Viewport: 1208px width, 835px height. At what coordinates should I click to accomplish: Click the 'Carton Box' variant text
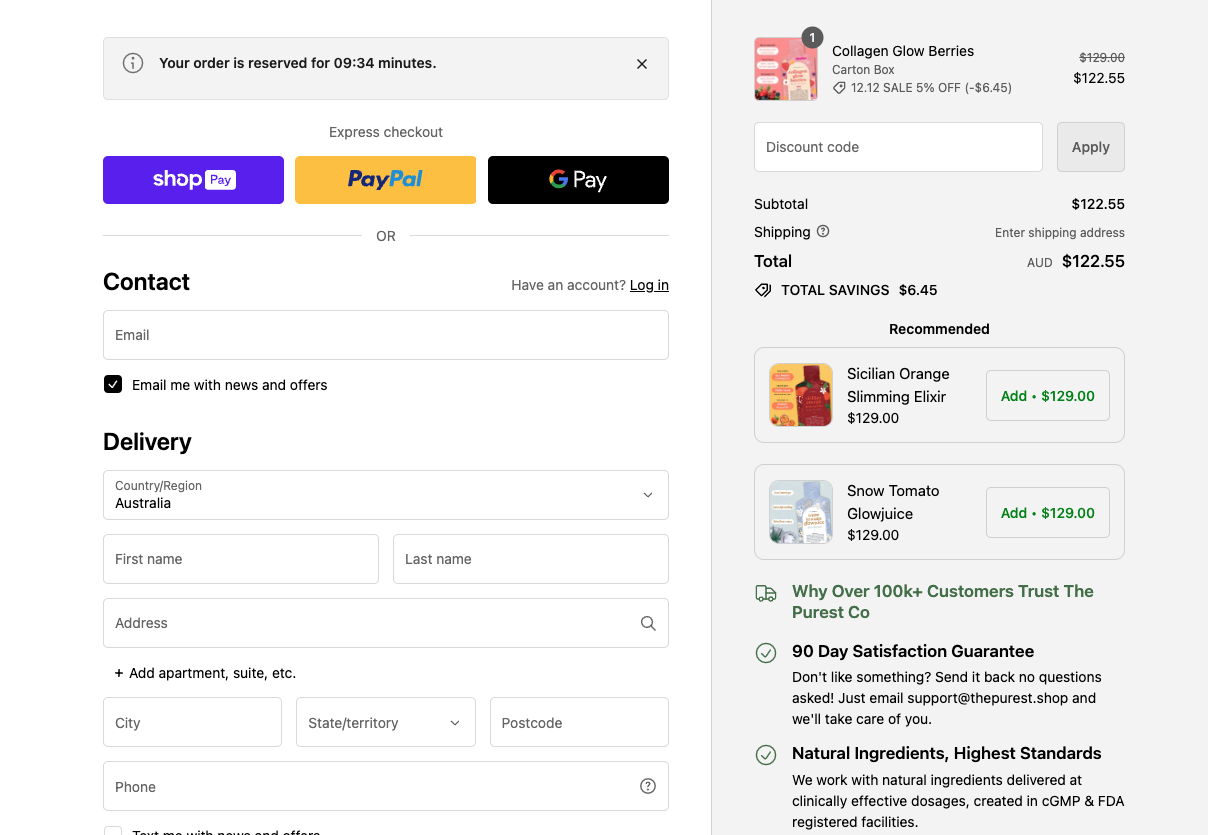click(x=863, y=70)
